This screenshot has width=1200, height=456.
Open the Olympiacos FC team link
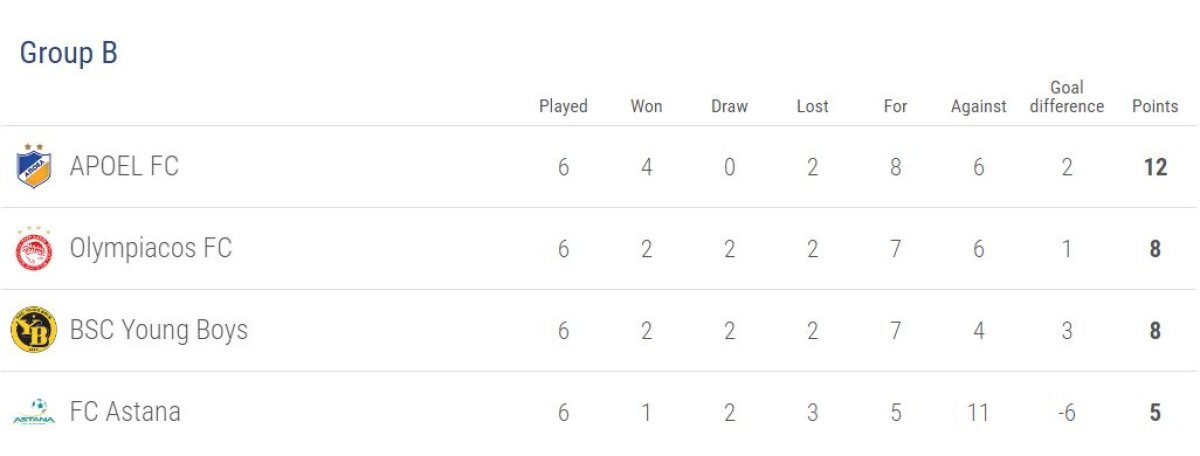[150, 248]
